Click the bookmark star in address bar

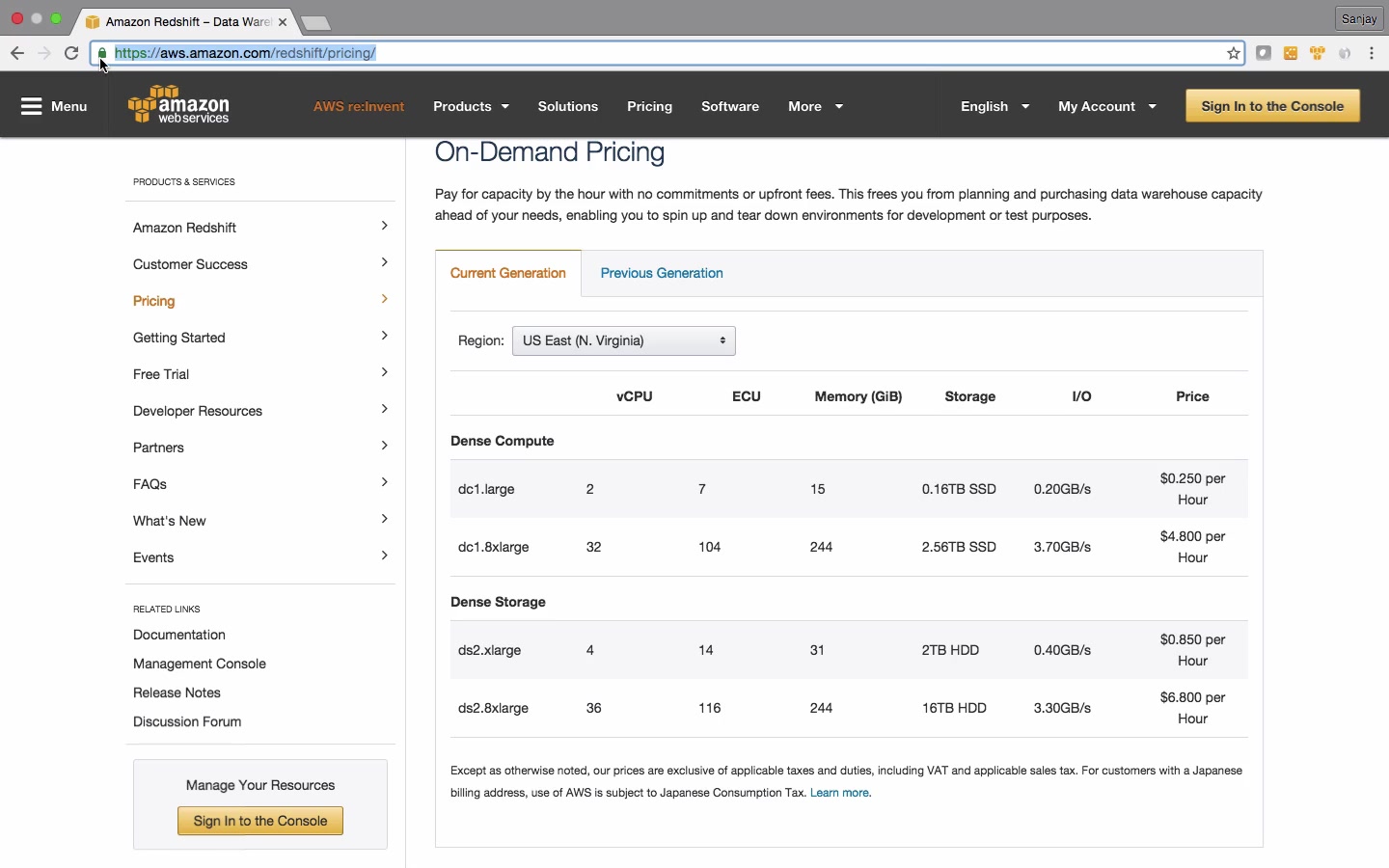pos(1234,54)
